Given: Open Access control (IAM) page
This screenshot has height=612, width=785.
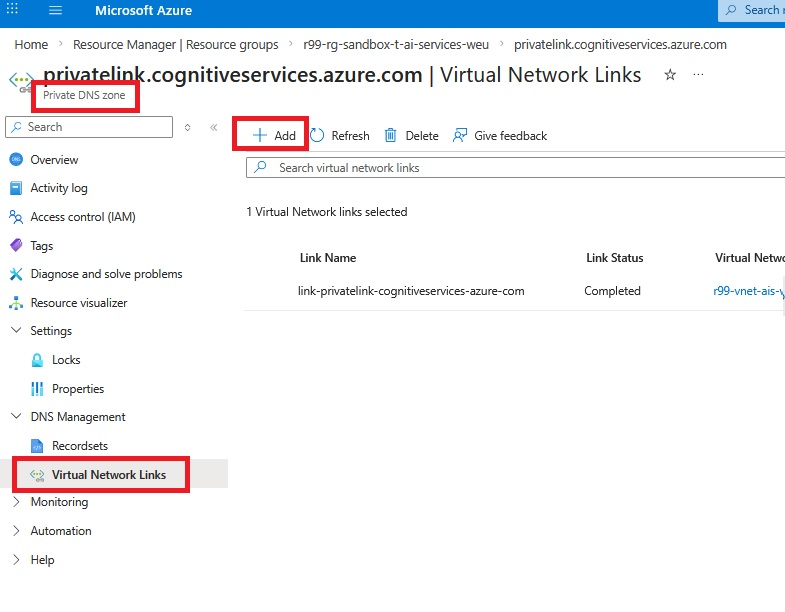Looking at the screenshot, I should (82, 217).
